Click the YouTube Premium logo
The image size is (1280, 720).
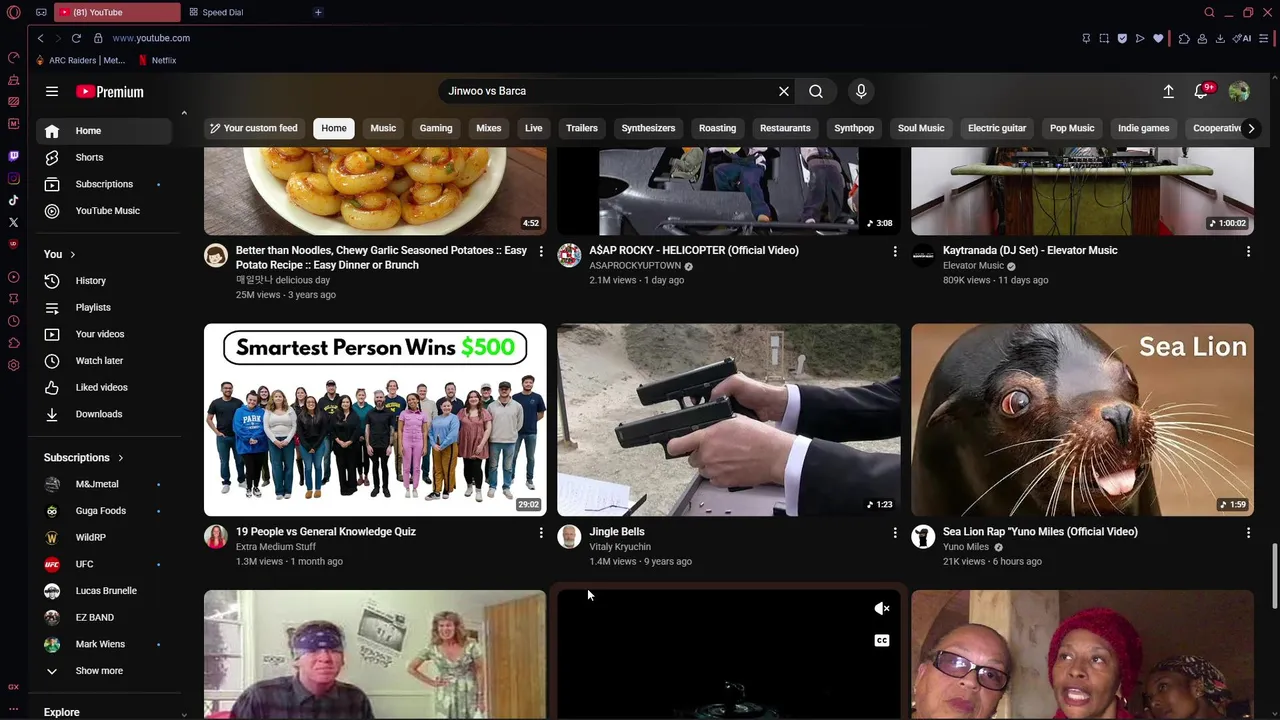click(110, 92)
